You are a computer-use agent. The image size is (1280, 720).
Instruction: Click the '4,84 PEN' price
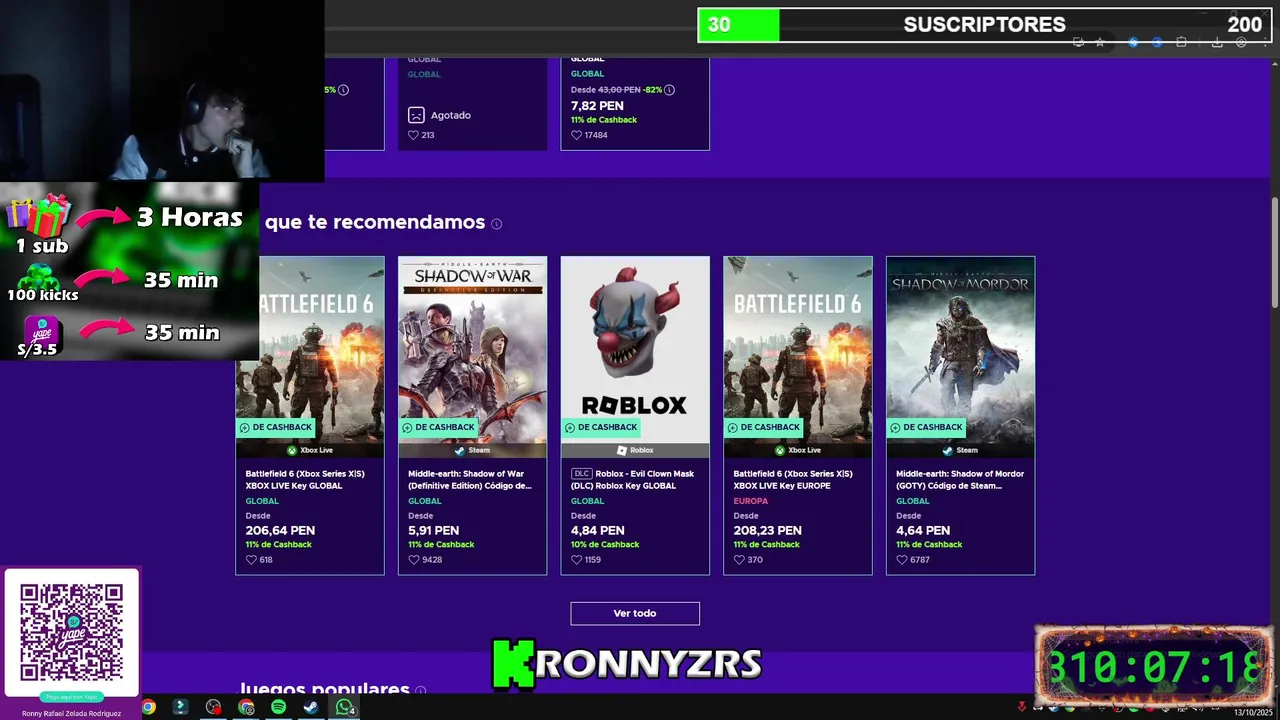point(597,531)
